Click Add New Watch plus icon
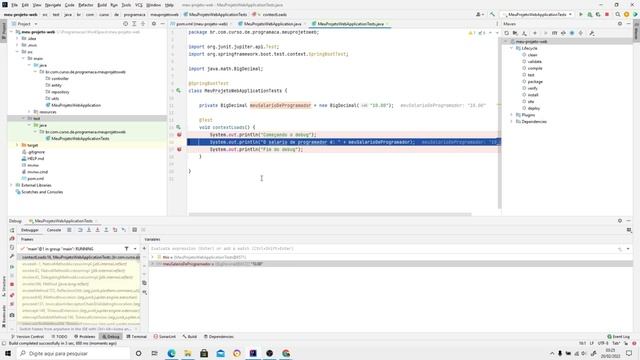 click(x=144, y=249)
